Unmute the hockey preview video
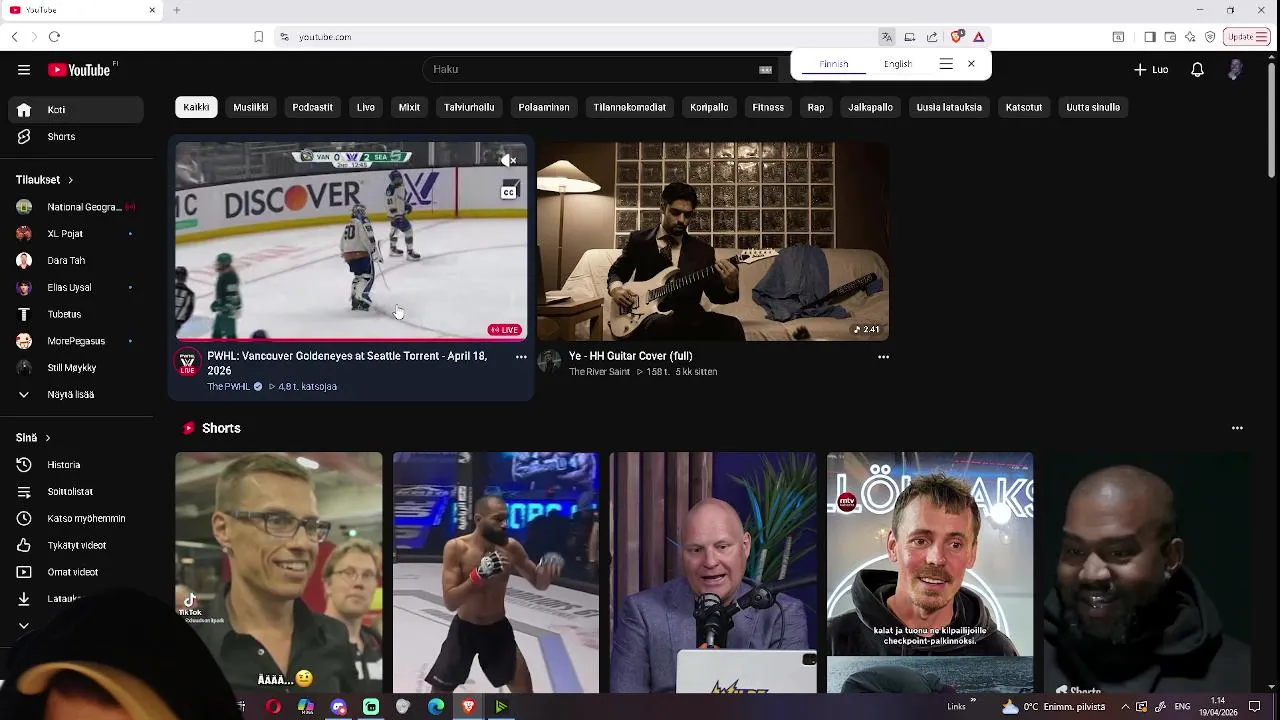Image resolution: width=1280 pixels, height=720 pixels. pyautogui.click(x=509, y=160)
